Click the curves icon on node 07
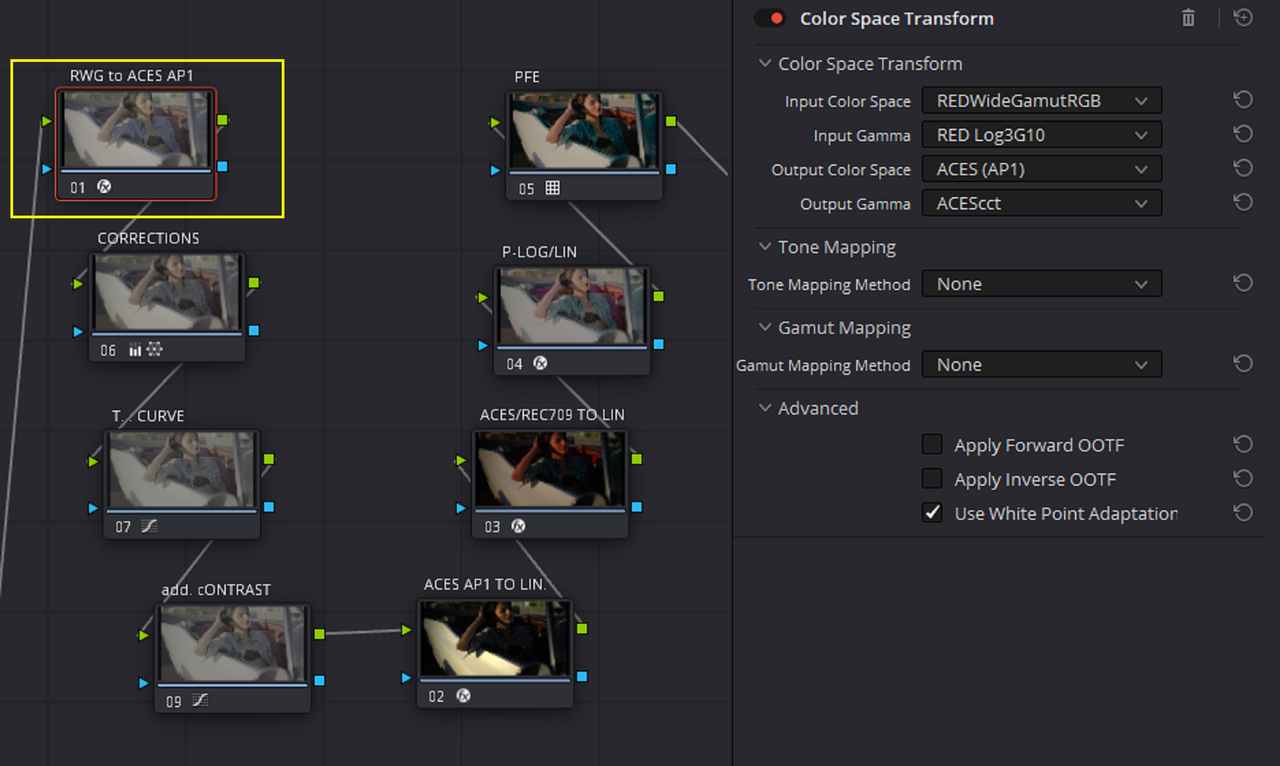 pos(150,526)
